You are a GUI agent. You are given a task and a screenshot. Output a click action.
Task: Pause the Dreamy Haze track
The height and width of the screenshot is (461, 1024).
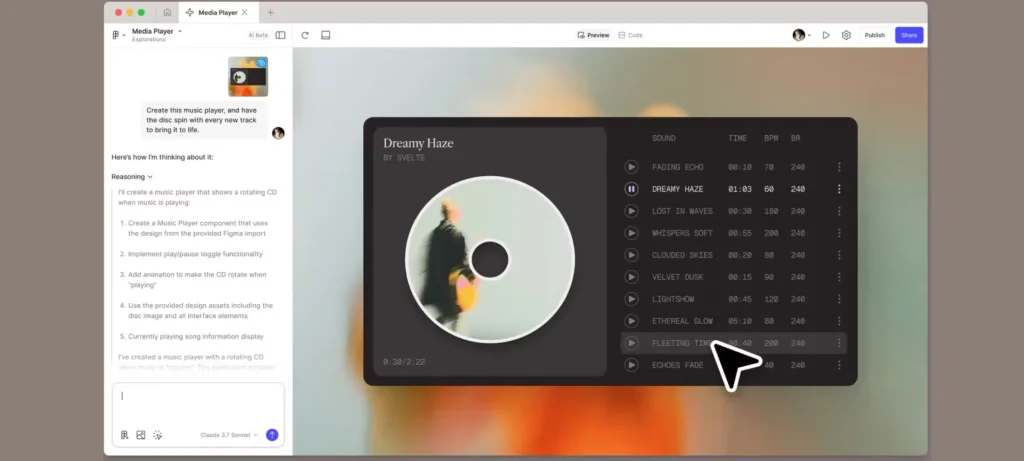(631, 189)
